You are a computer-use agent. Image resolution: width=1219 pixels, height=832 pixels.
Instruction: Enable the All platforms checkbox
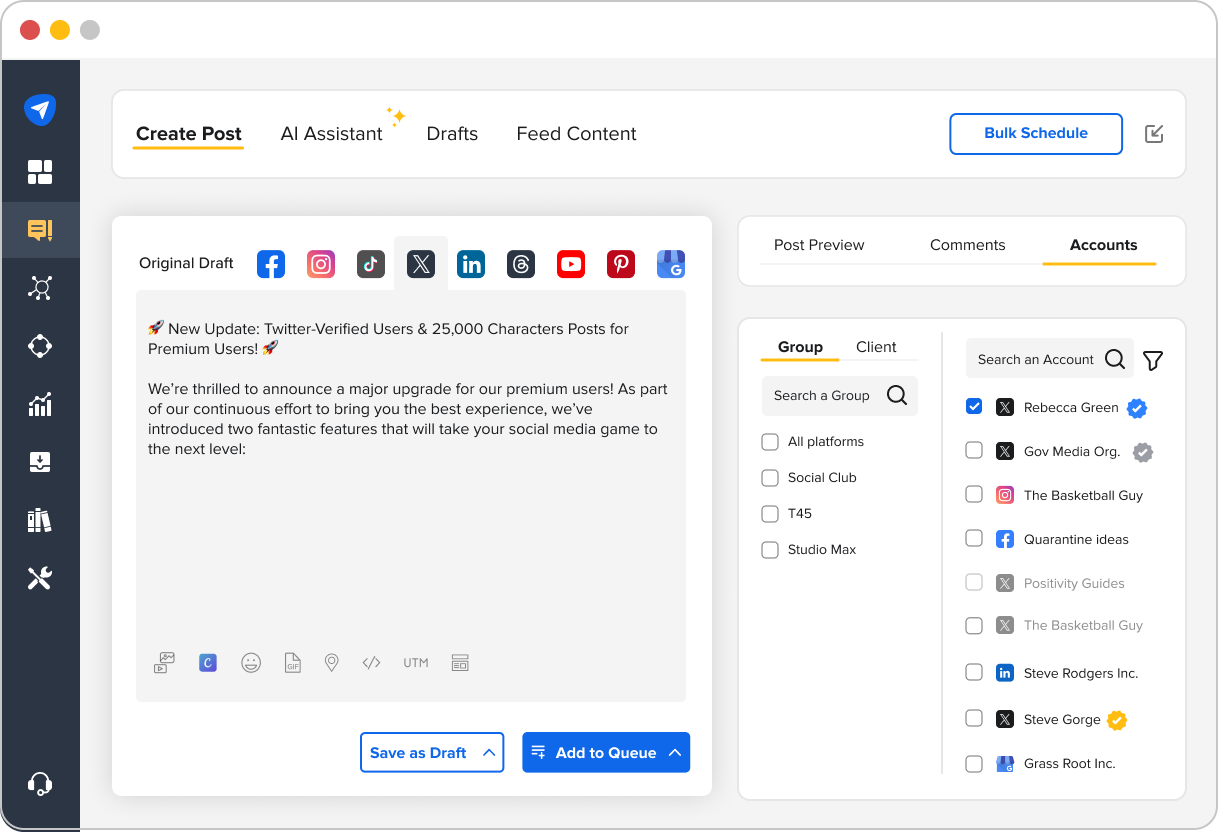[x=770, y=441]
